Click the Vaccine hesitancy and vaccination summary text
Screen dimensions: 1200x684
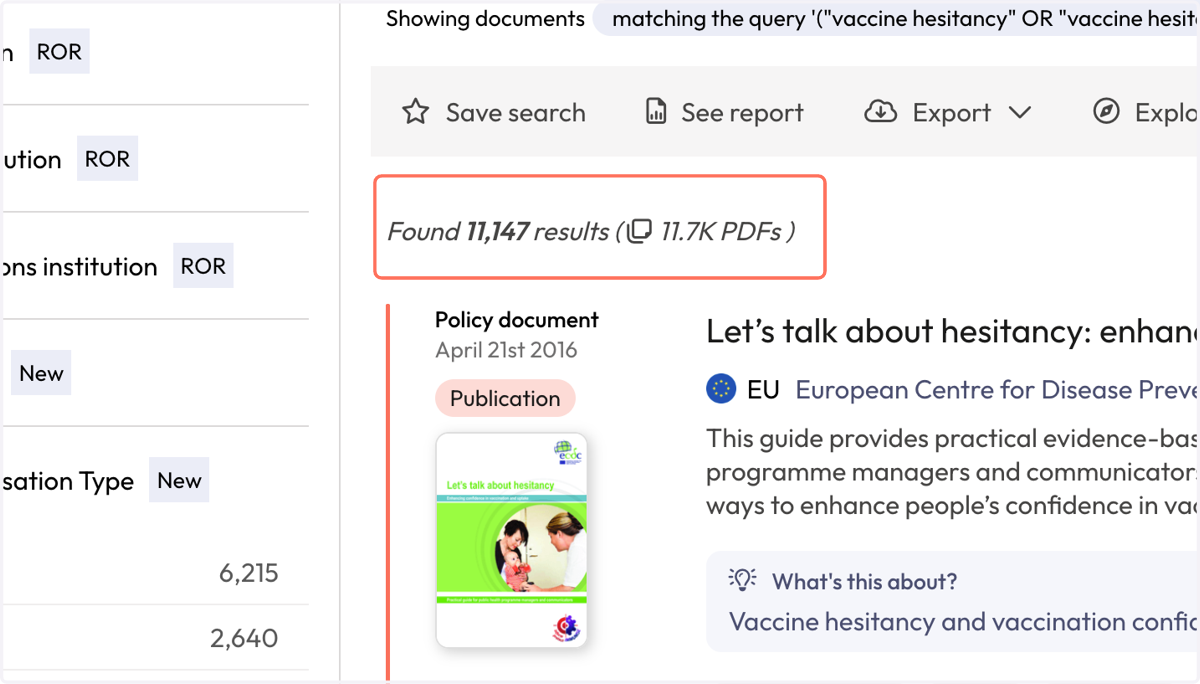(x=964, y=622)
